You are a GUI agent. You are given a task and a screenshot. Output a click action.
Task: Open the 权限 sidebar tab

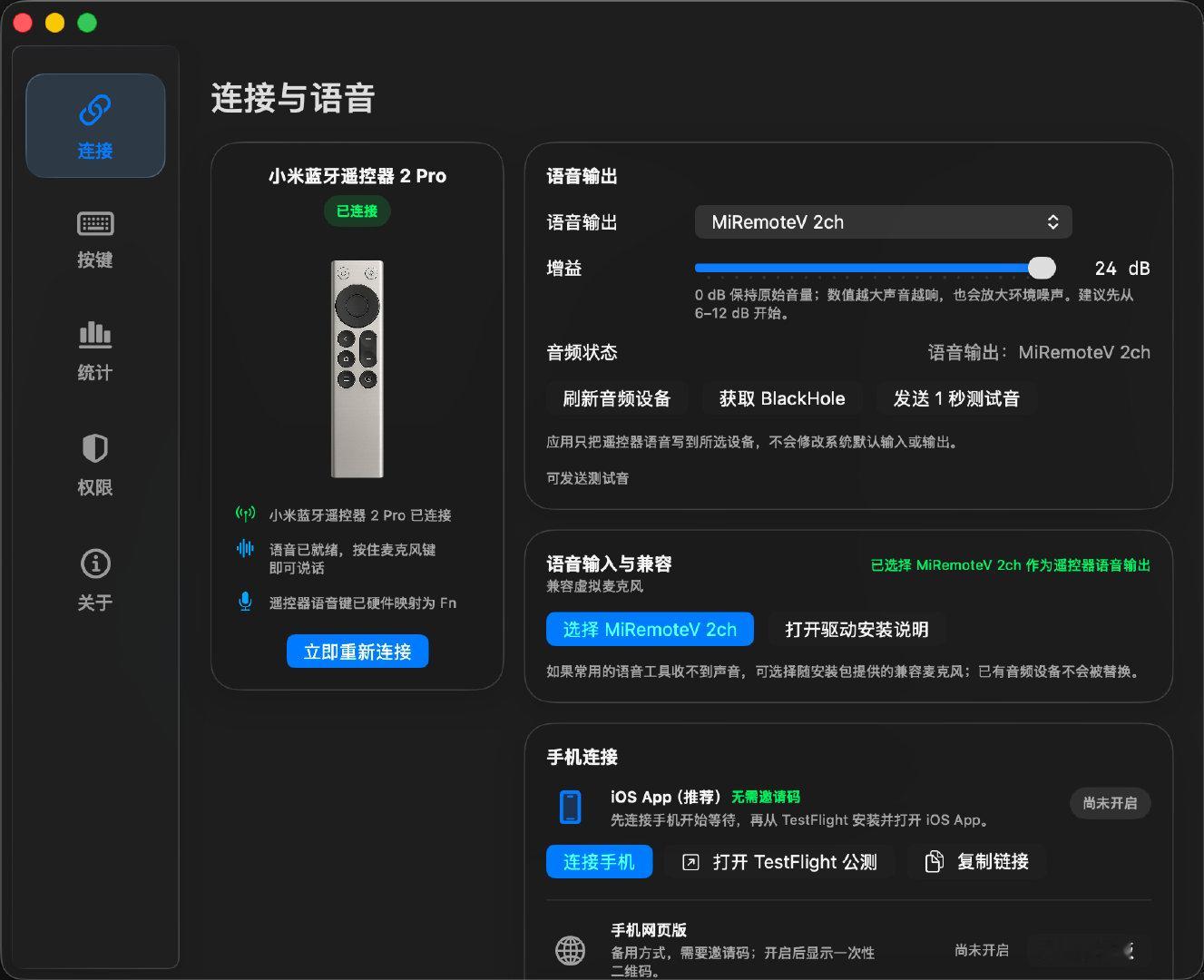point(95,465)
